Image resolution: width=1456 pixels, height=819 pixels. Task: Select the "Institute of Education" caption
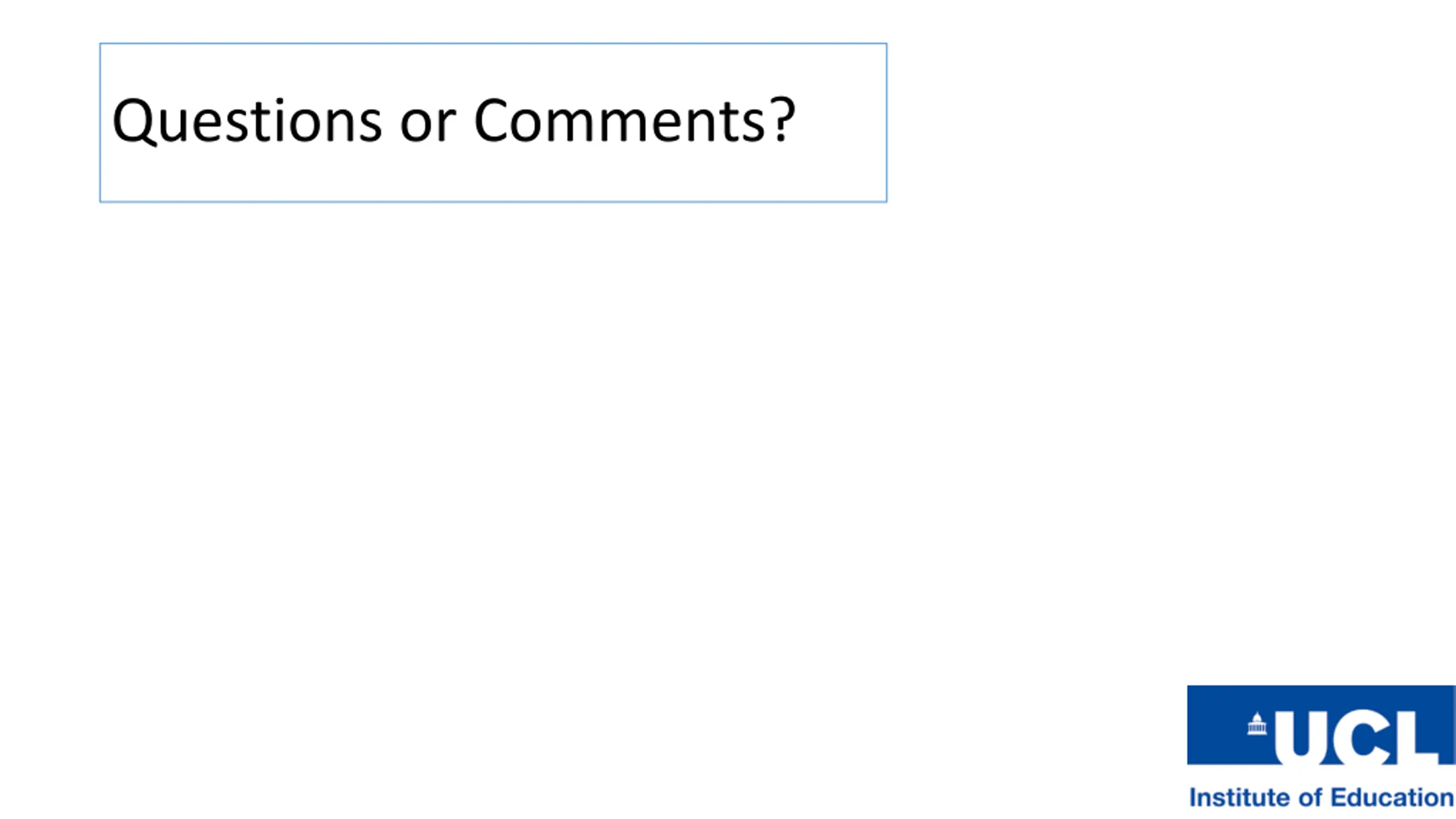click(x=1321, y=797)
